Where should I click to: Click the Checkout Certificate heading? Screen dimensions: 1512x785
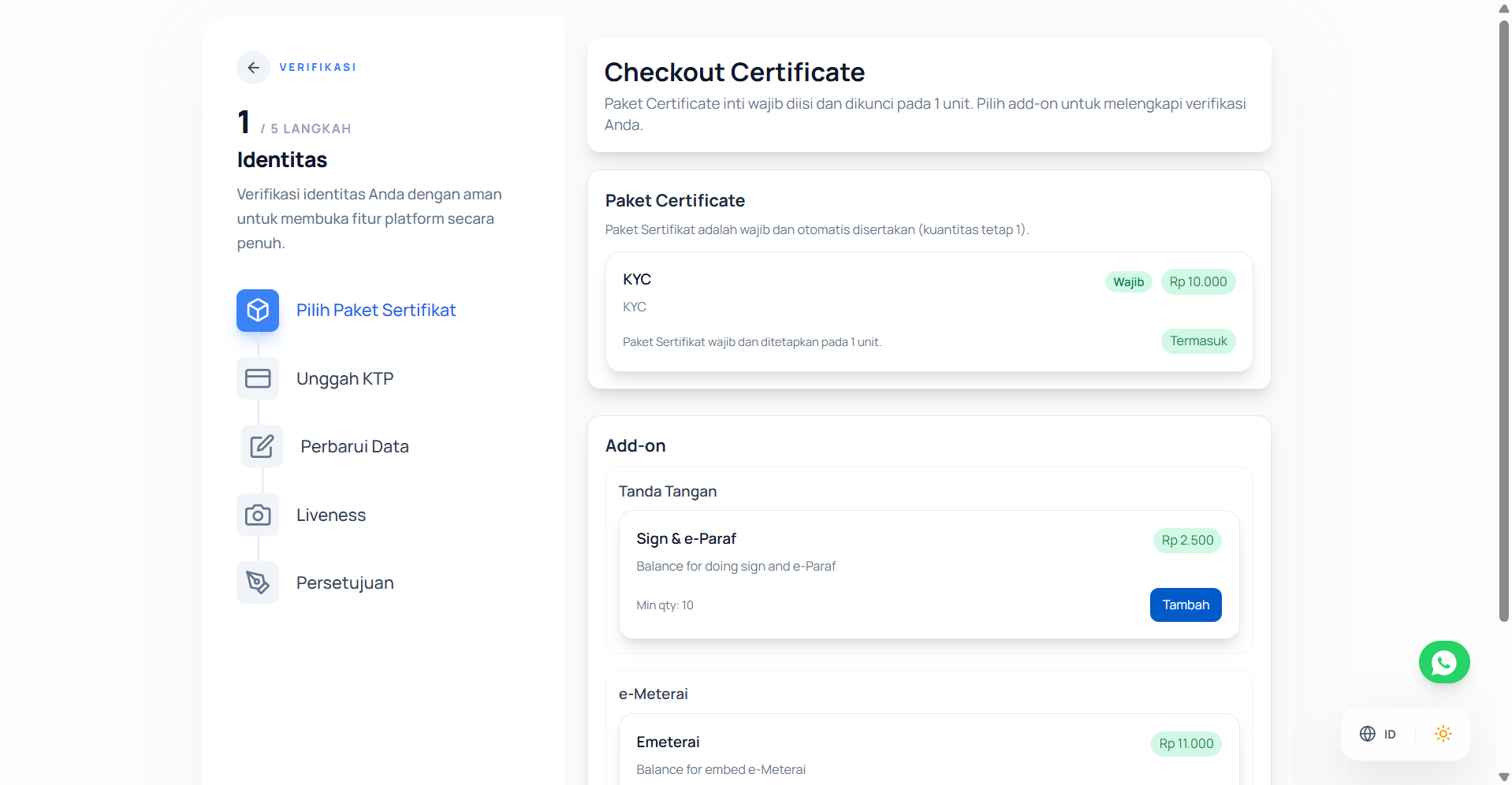[735, 73]
